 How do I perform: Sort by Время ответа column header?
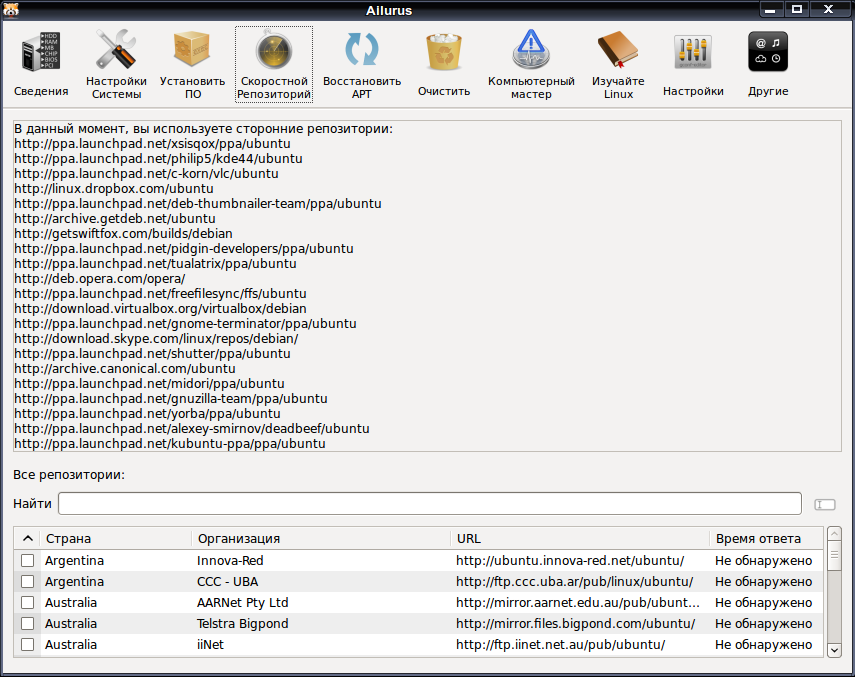click(766, 539)
